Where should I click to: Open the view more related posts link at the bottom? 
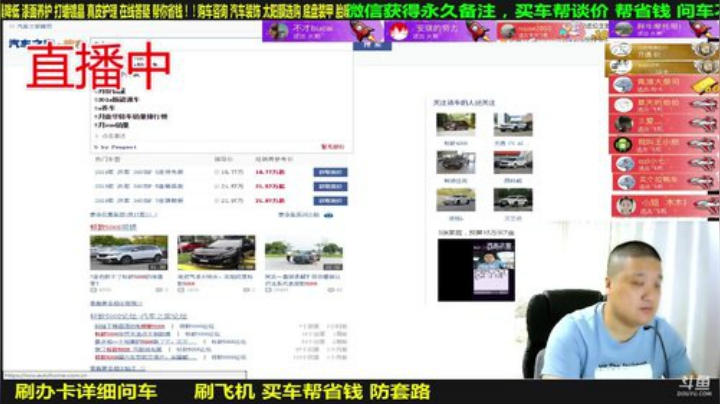click(x=118, y=368)
